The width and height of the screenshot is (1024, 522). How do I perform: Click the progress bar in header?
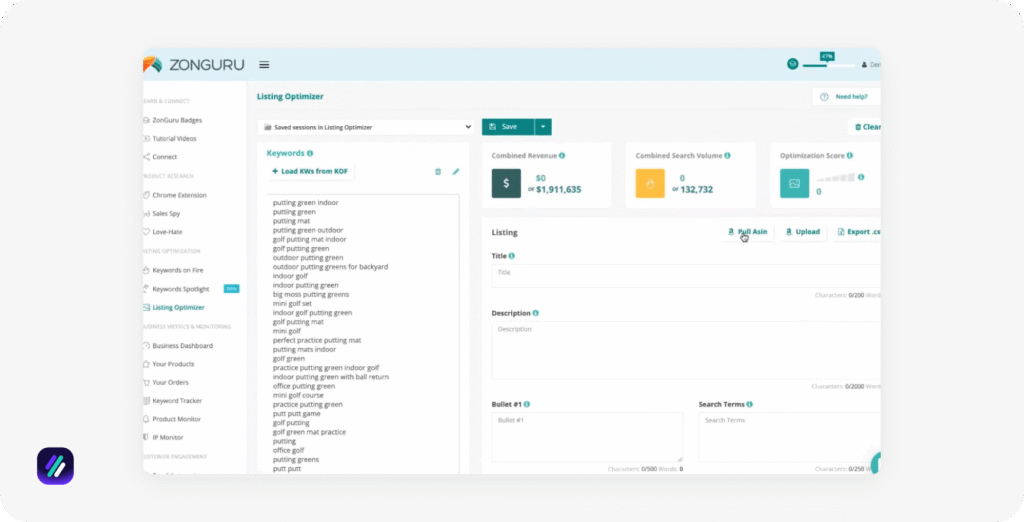point(828,65)
